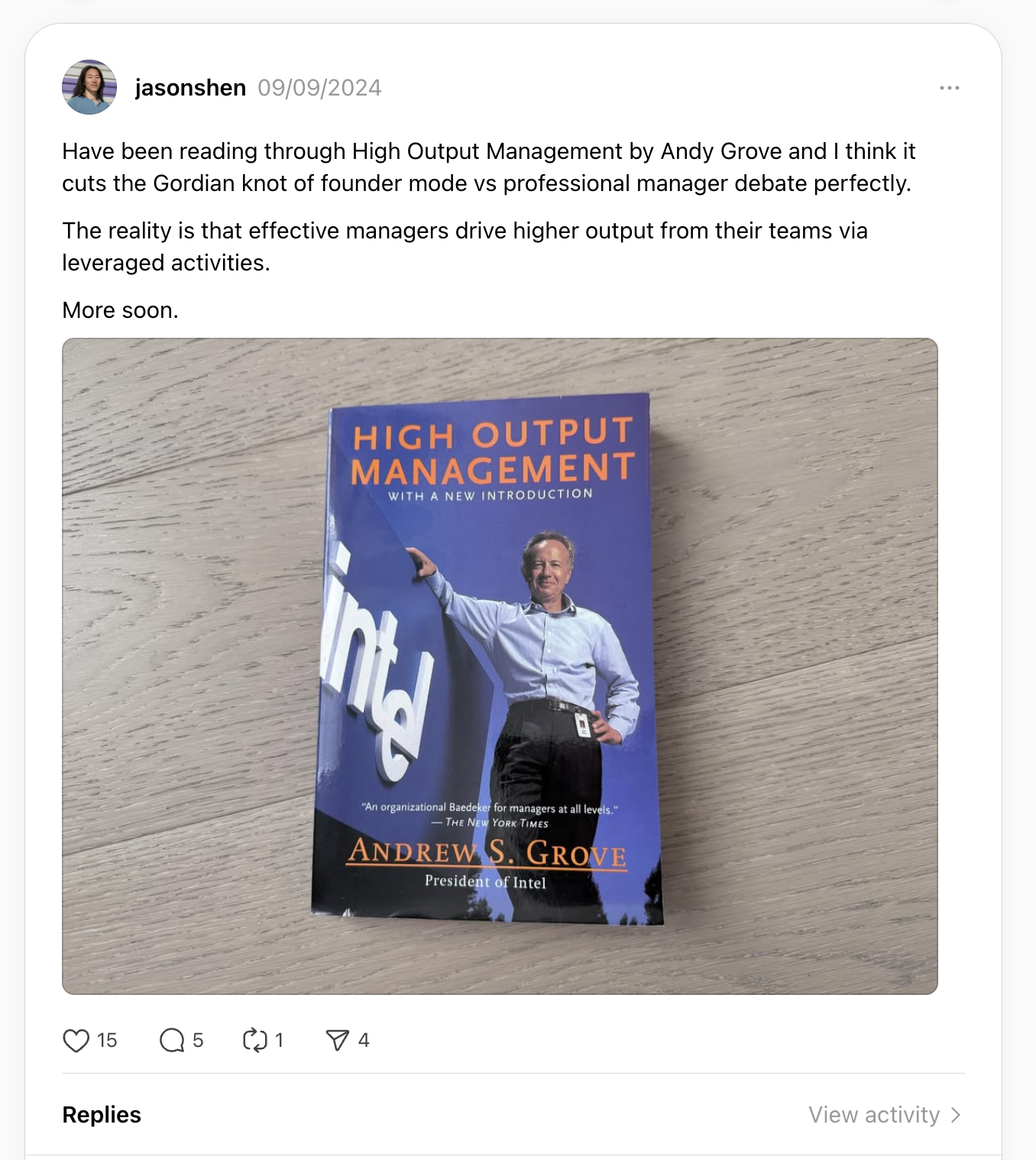Open replies via the comment bubble icon

[x=172, y=1040]
